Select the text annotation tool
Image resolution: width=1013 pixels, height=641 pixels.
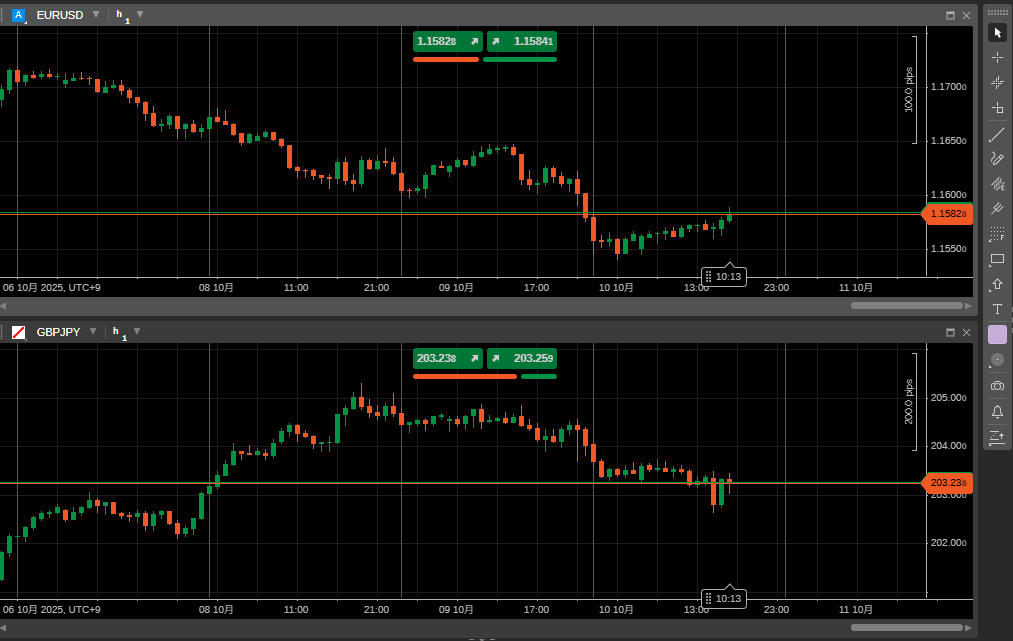click(x=997, y=309)
